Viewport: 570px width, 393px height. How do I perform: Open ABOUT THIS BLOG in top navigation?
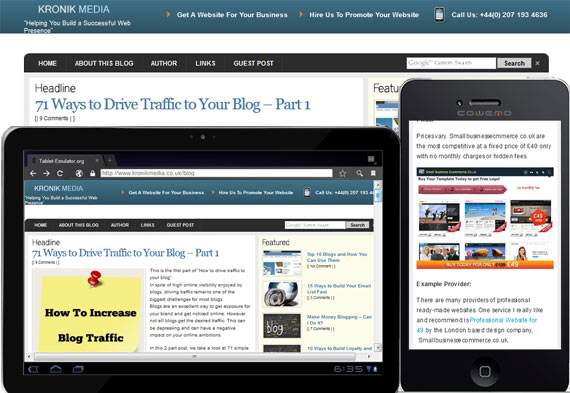(104, 63)
